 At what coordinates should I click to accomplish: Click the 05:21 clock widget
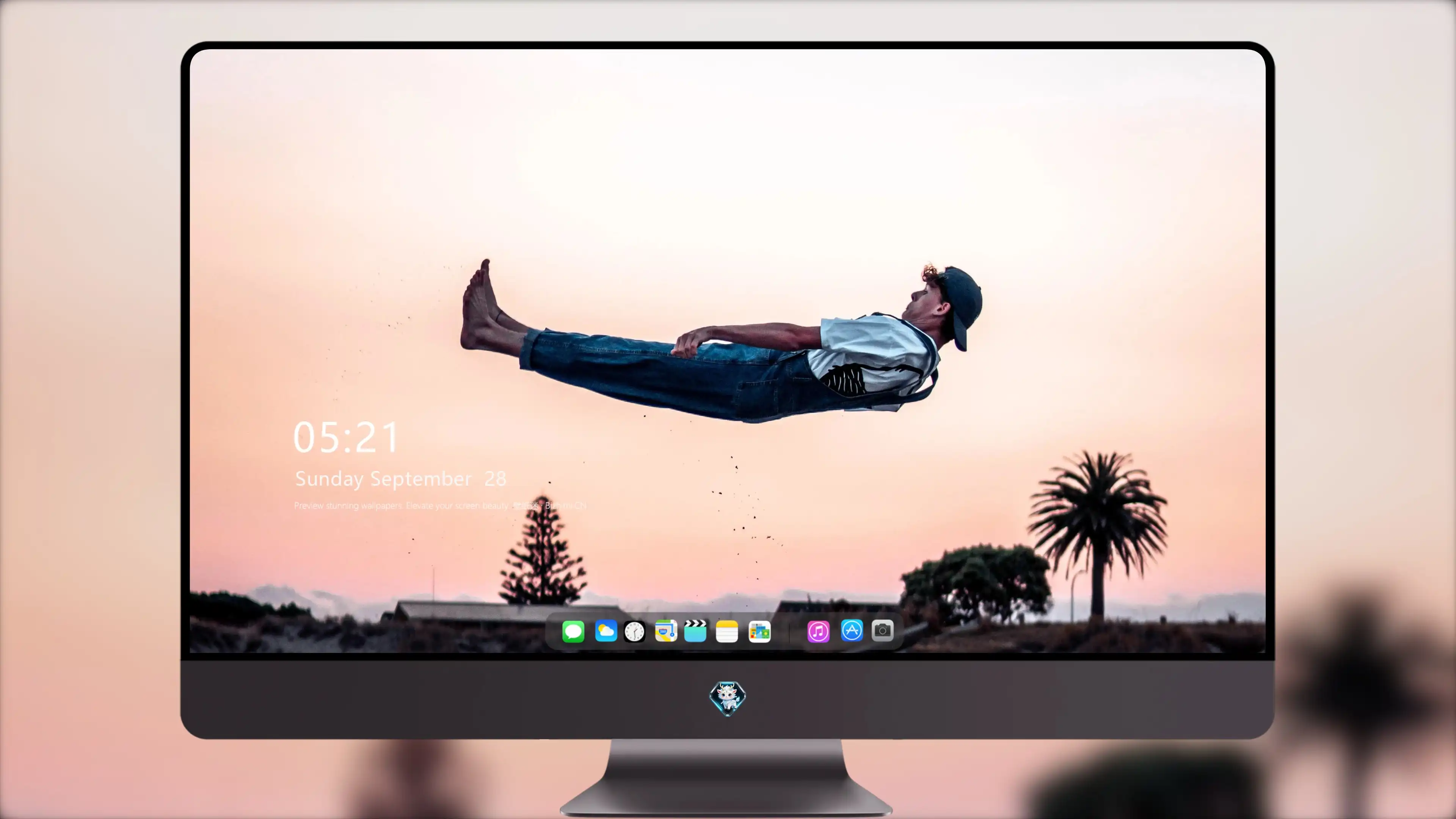click(346, 438)
